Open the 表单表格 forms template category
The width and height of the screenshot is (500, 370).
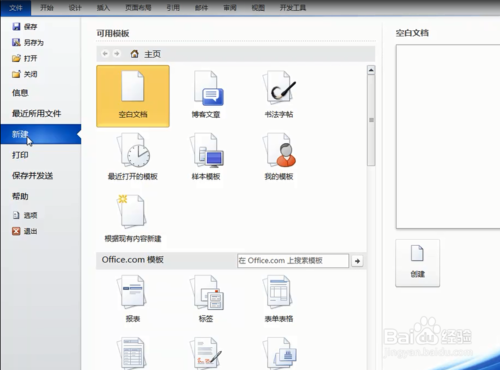(279, 299)
